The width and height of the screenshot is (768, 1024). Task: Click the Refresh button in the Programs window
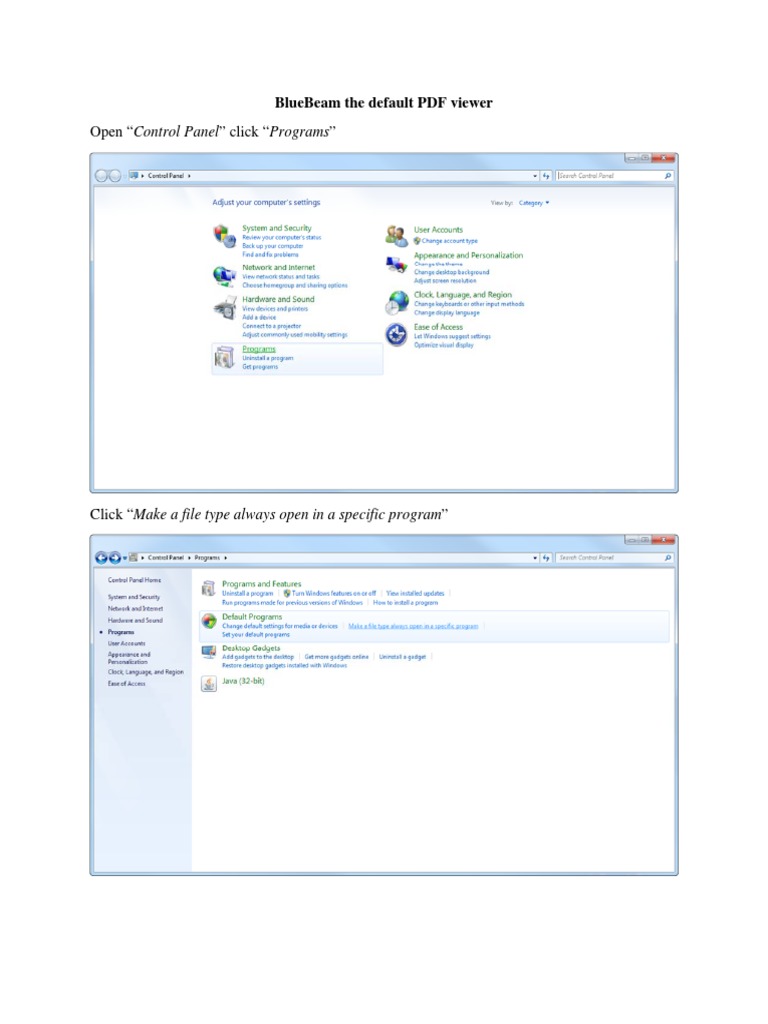tap(547, 558)
